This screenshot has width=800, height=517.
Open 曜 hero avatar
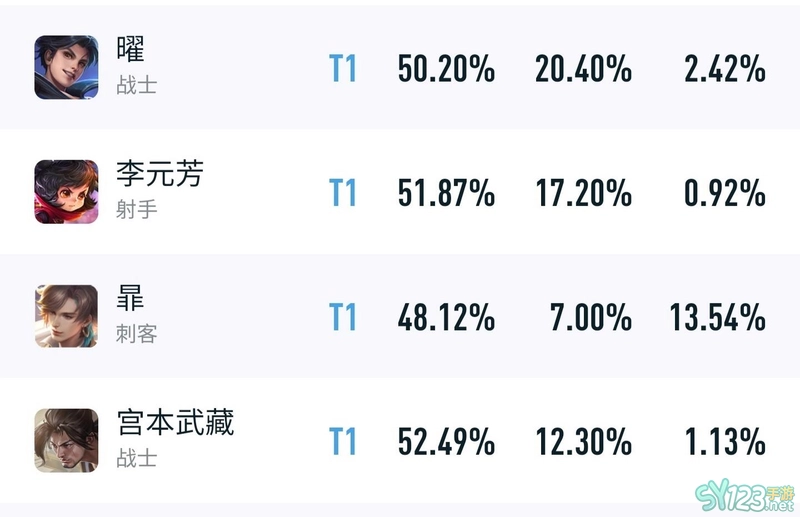pyautogui.click(x=66, y=67)
